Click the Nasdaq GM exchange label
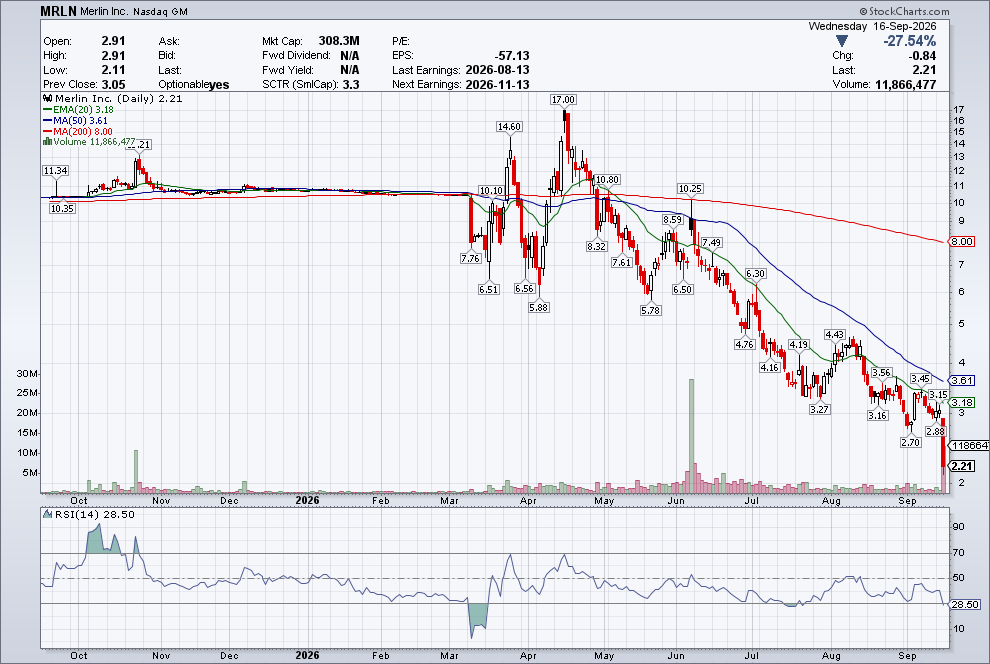Screen dimensions: 990x664 160,11
